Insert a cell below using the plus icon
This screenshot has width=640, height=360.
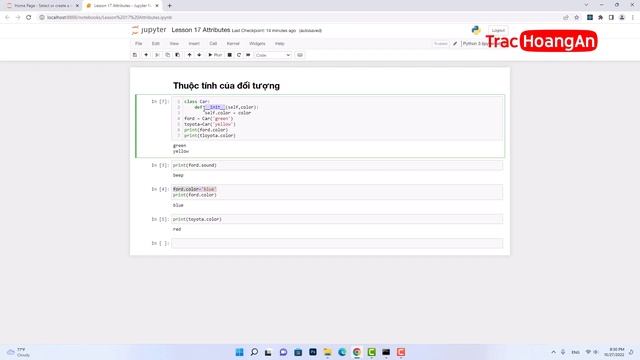146,55
